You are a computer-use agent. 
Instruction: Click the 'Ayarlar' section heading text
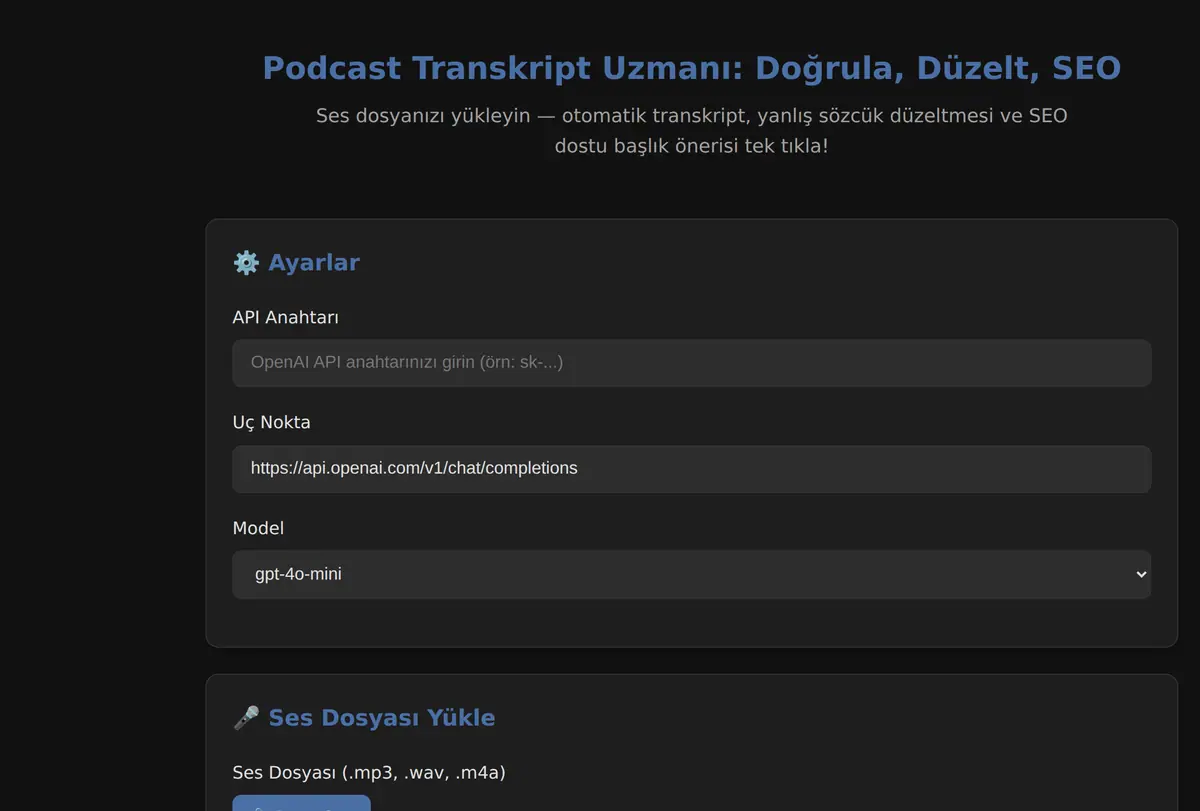click(x=314, y=263)
